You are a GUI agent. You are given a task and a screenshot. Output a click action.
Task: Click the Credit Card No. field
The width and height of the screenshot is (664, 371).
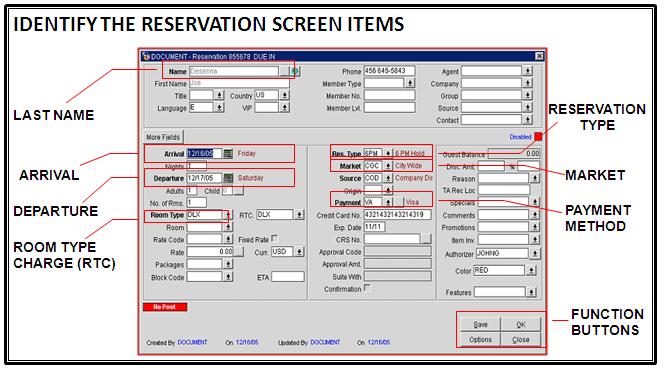[x=398, y=215]
